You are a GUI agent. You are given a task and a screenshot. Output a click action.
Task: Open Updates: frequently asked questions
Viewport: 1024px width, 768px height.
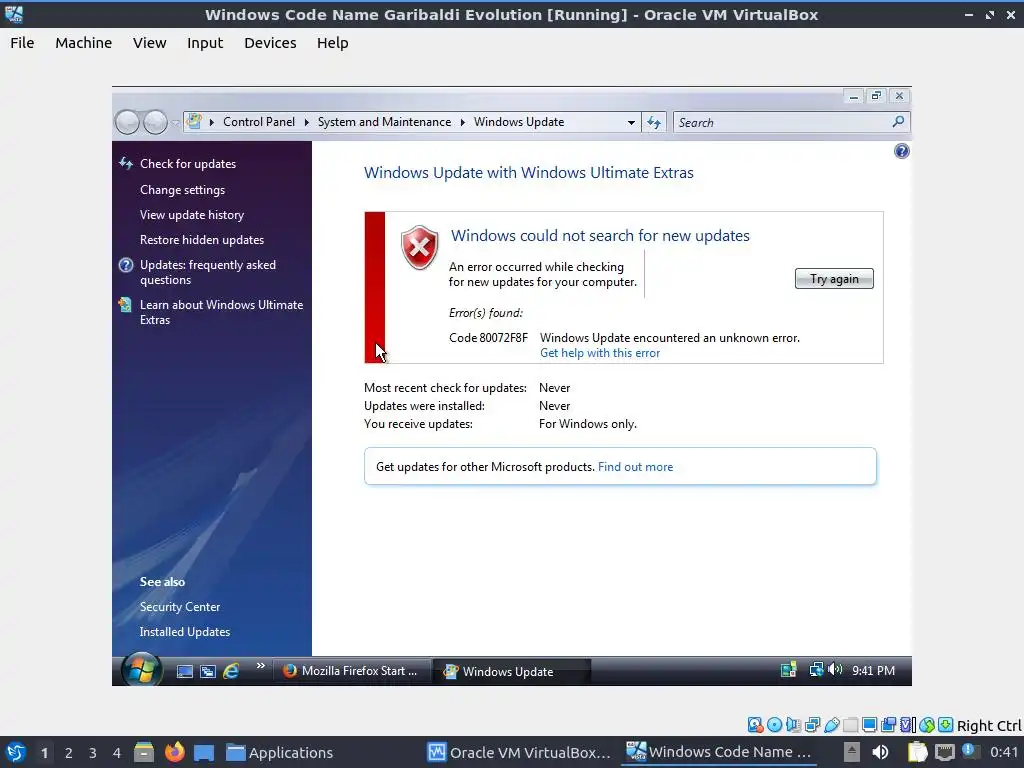tap(208, 272)
